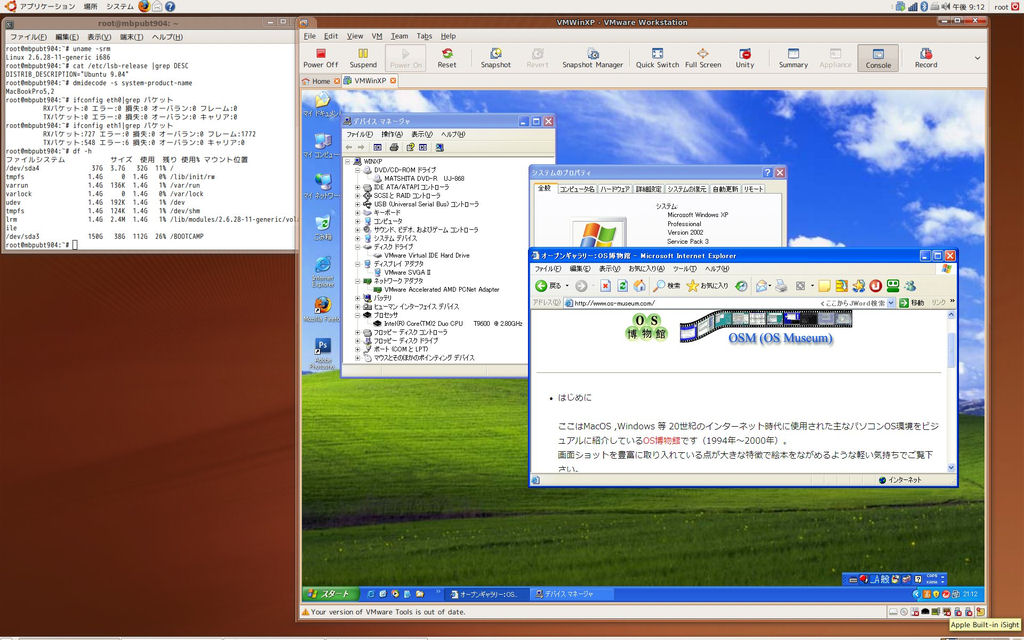Click the print icon in Device Manager toolbar

point(394,148)
